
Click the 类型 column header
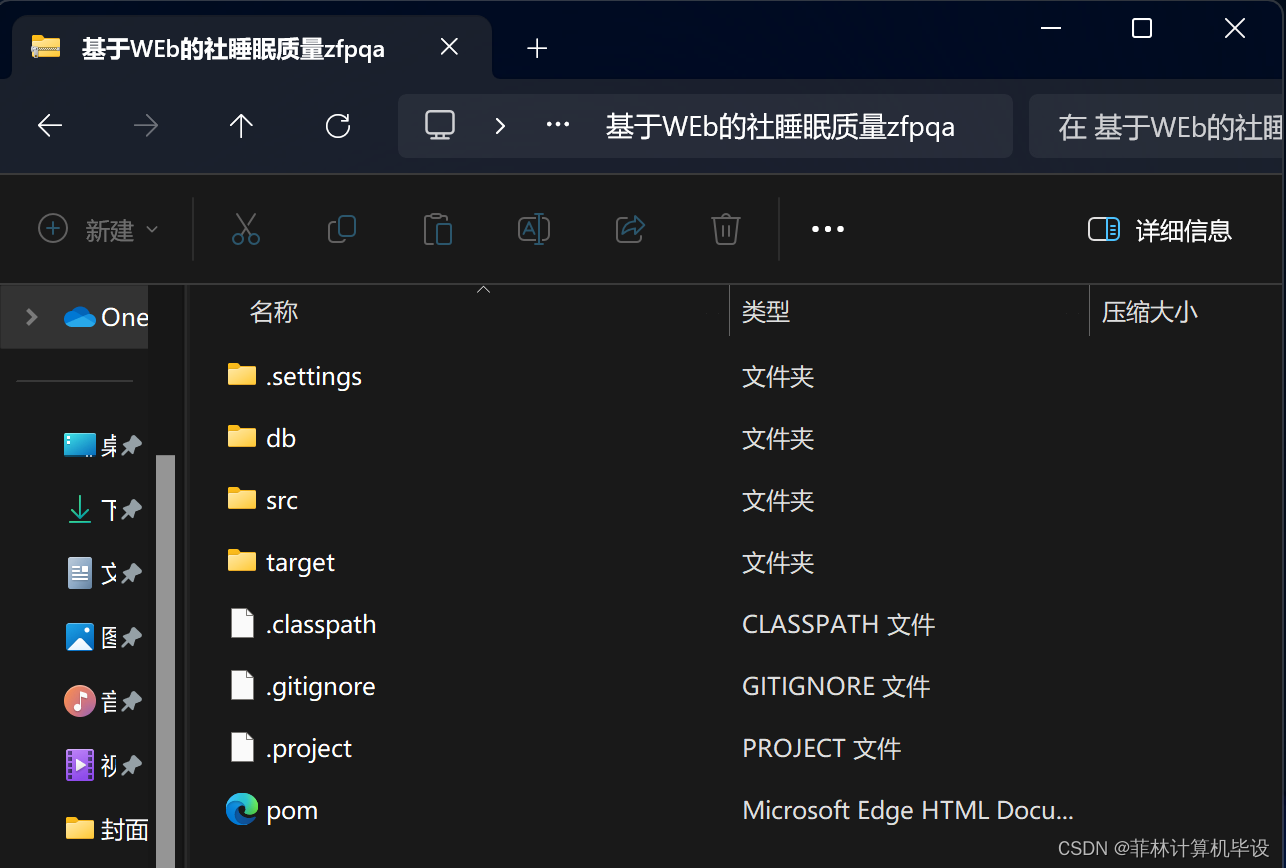[x=766, y=311]
